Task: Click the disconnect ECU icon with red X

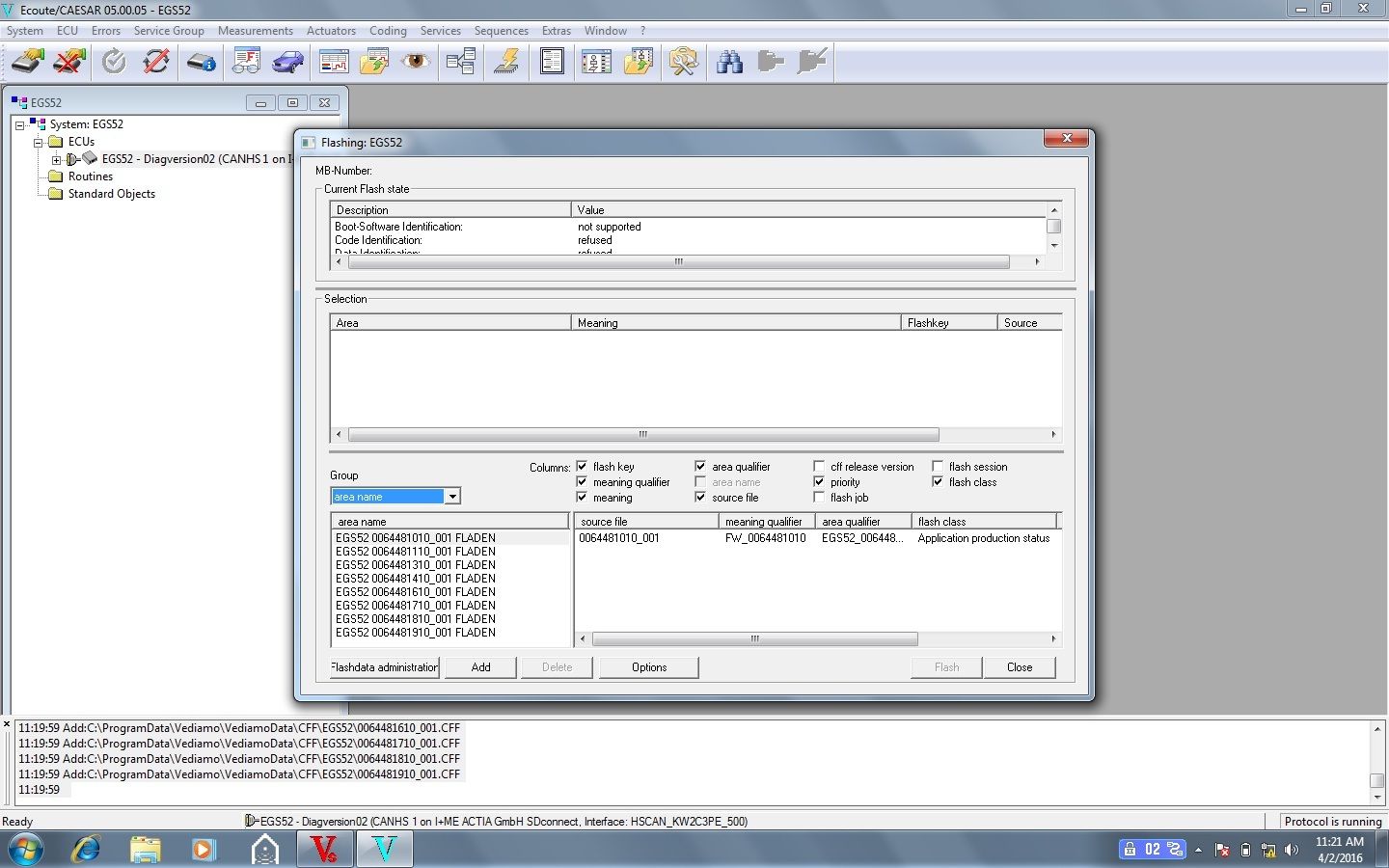Action: tap(69, 63)
